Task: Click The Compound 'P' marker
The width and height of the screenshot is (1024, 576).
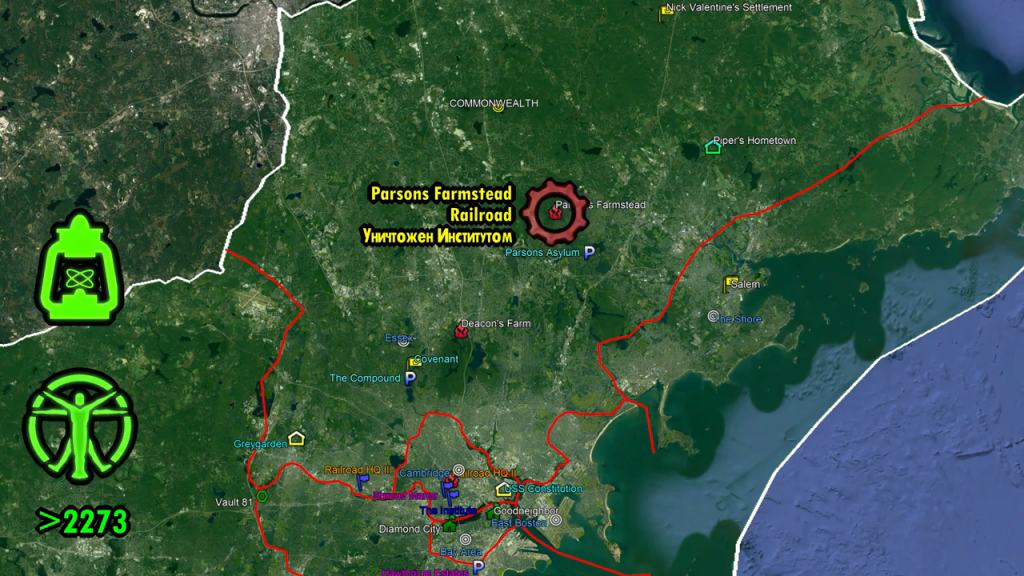Action: 410,379
